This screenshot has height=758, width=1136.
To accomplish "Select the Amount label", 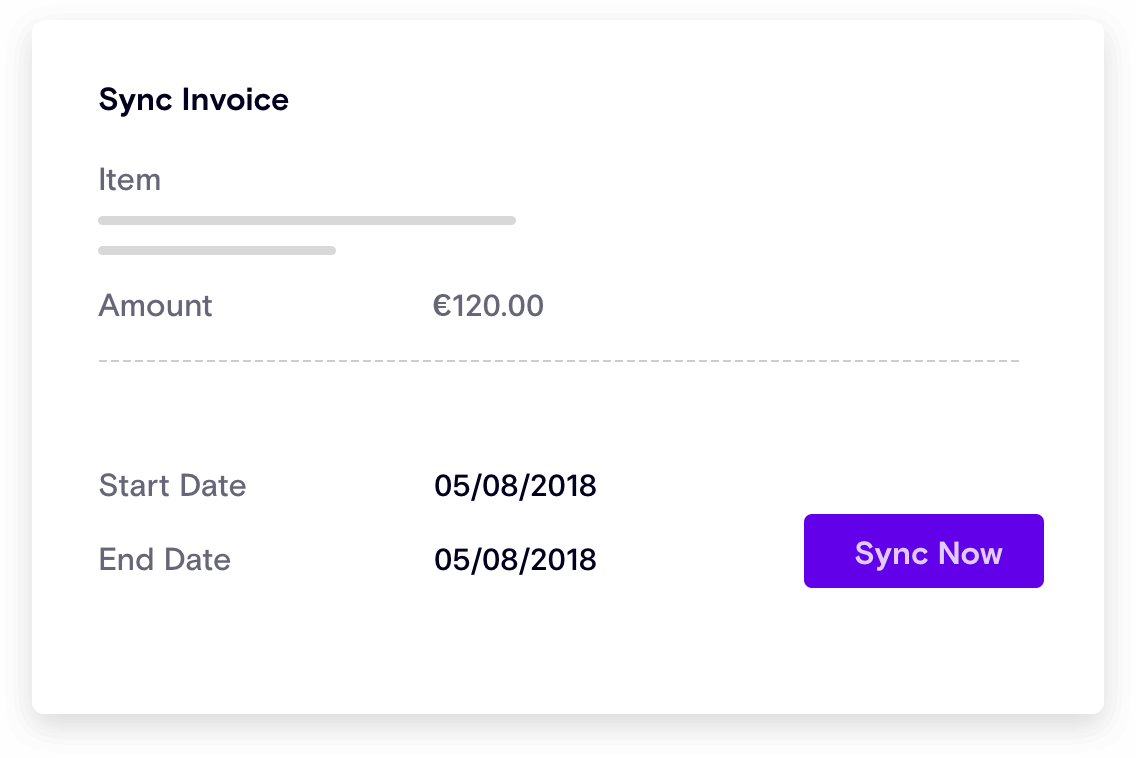I will click(155, 305).
